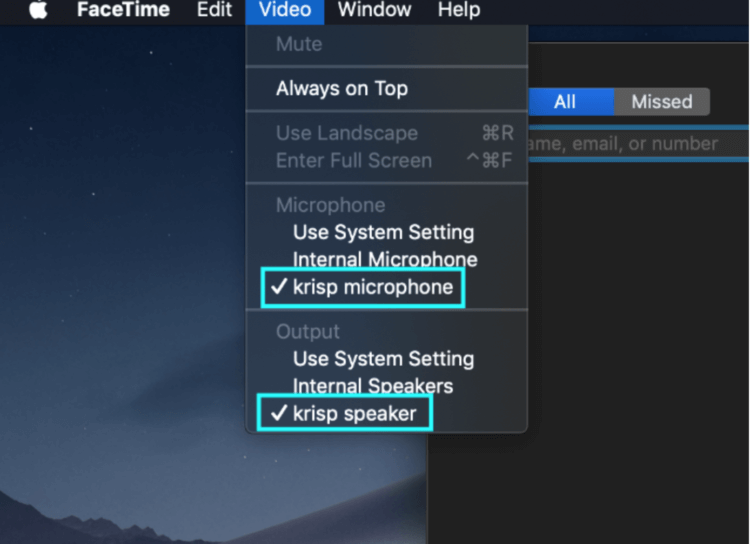The image size is (750, 544).
Task: Click checkmark next to krisp speaker
Action: [x=279, y=413]
